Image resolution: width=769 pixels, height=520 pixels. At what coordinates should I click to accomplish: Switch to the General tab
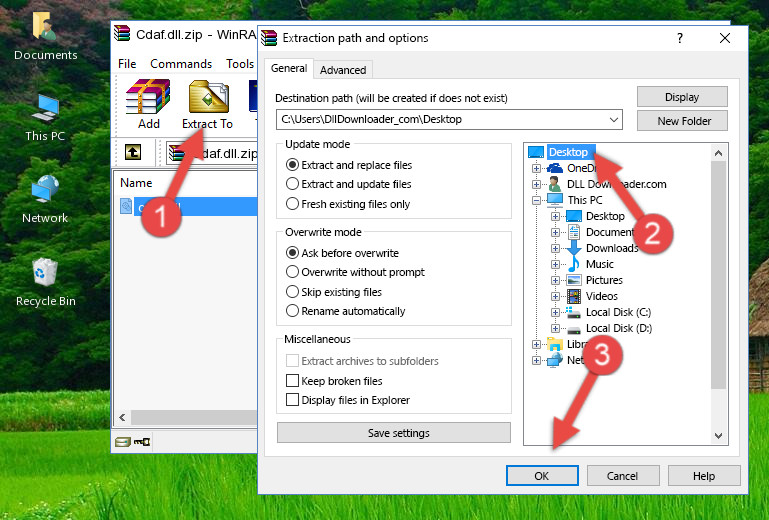click(x=289, y=68)
